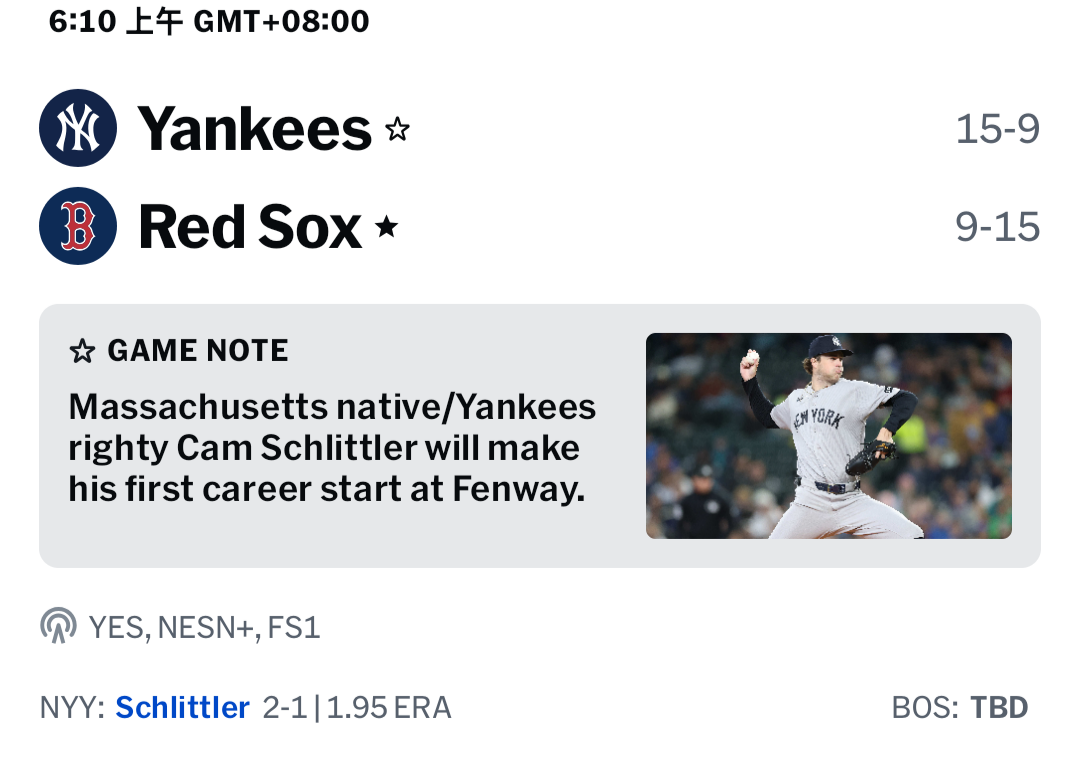Open the Massachusetts native game note text
This screenshot has width=1080, height=767.
pos(332,448)
